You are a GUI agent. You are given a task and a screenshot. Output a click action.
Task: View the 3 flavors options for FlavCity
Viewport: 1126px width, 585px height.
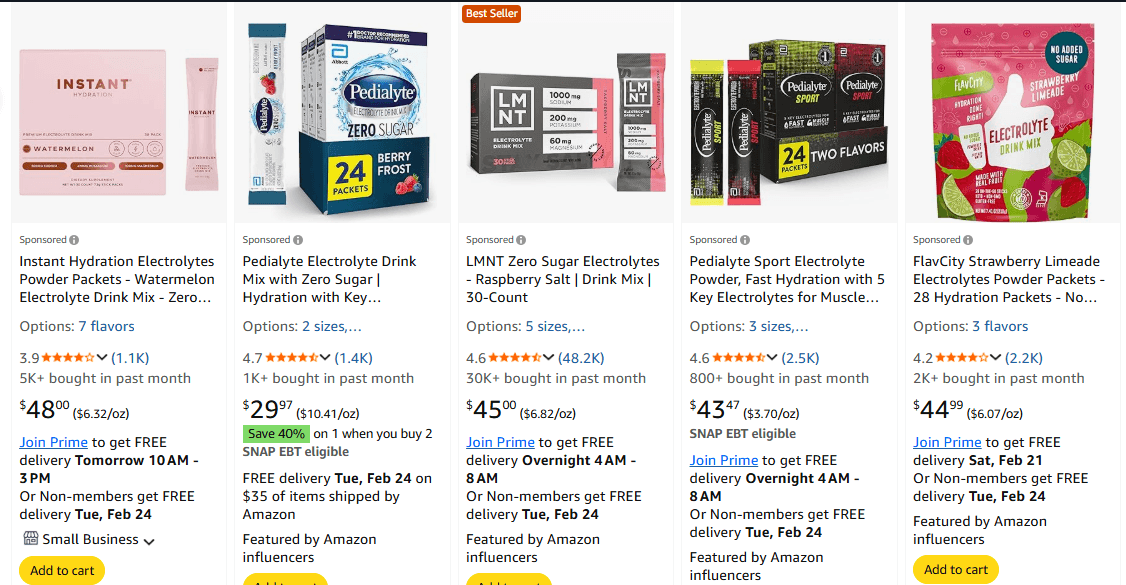pyautogui.click(x=1003, y=325)
